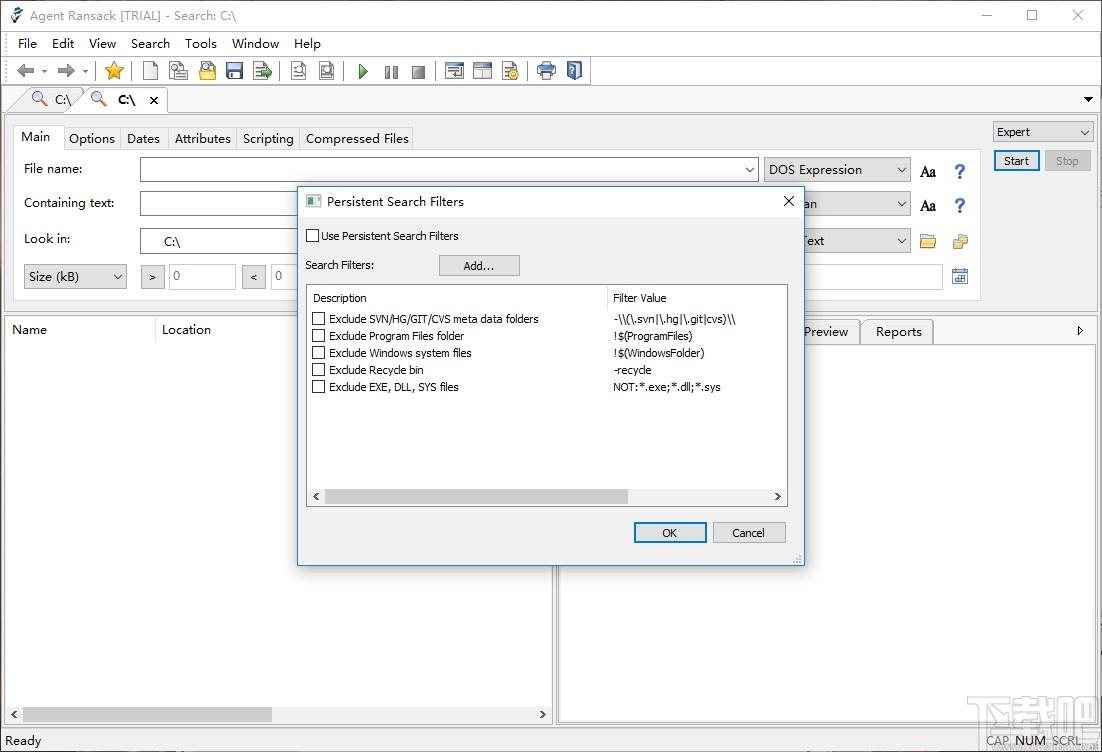This screenshot has height=752, width=1102.
Task: Open DOS Expression type dropdown
Action: pos(837,169)
